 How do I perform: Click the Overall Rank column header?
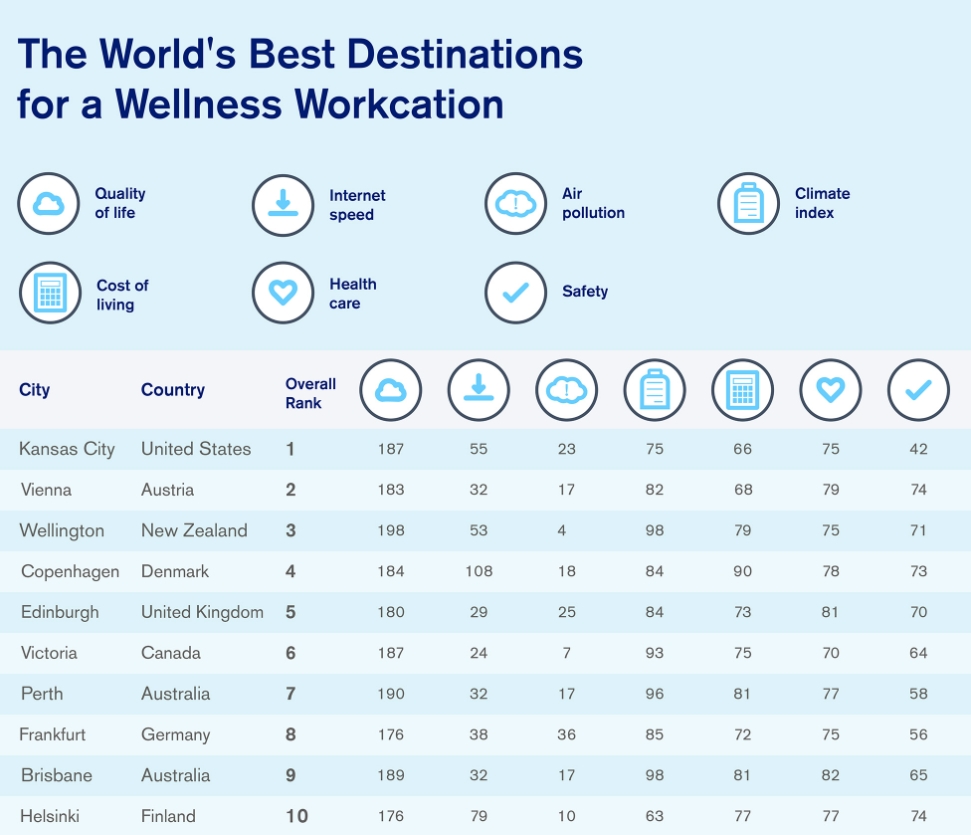click(310, 393)
